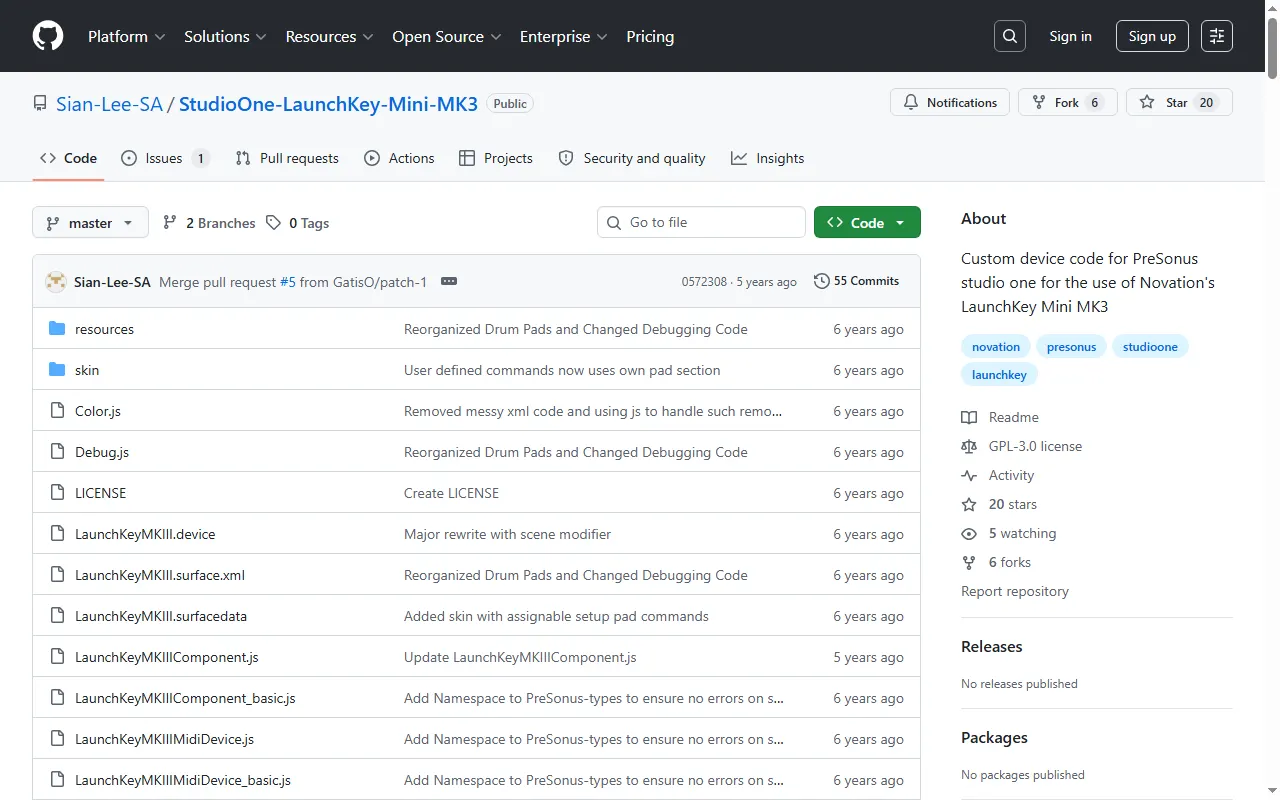1280x800 pixels.
Task: Expand the Enterprise menu
Action: (564, 36)
